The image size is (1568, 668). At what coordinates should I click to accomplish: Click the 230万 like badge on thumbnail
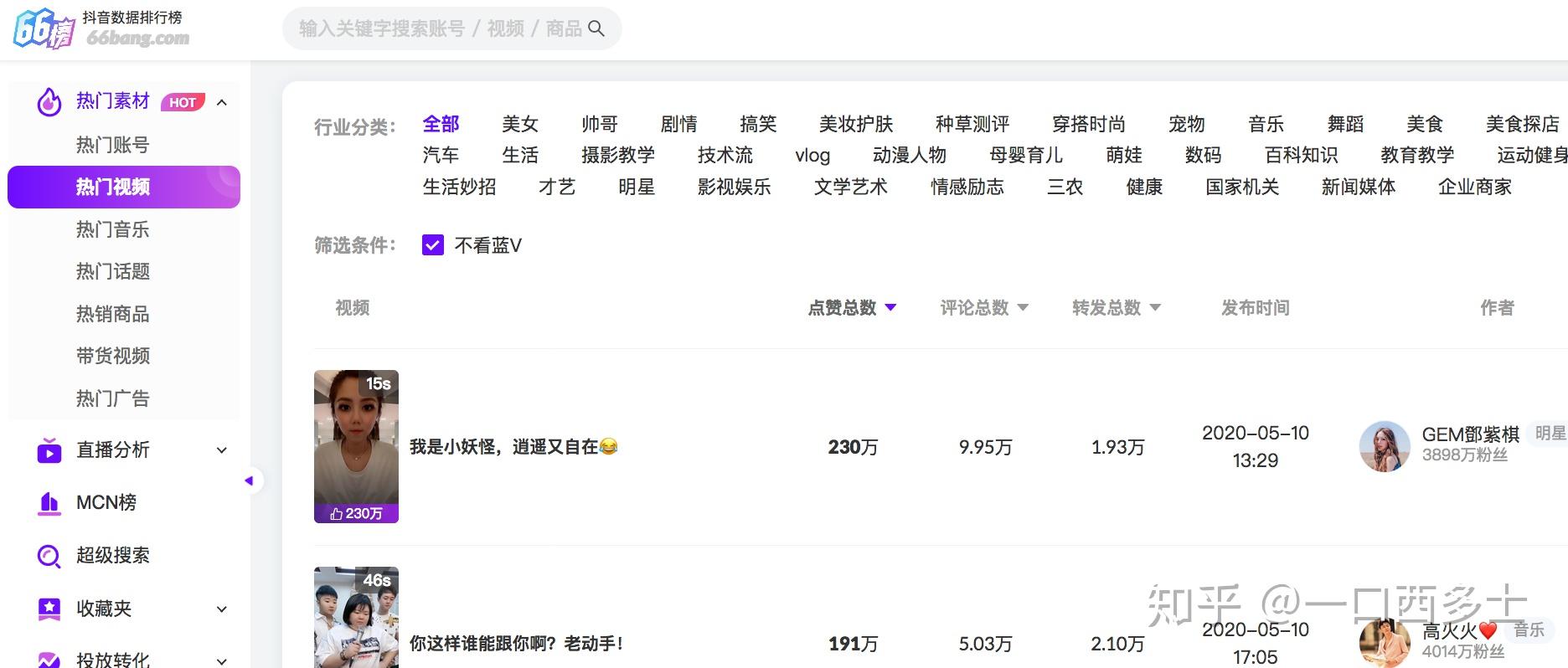356,513
